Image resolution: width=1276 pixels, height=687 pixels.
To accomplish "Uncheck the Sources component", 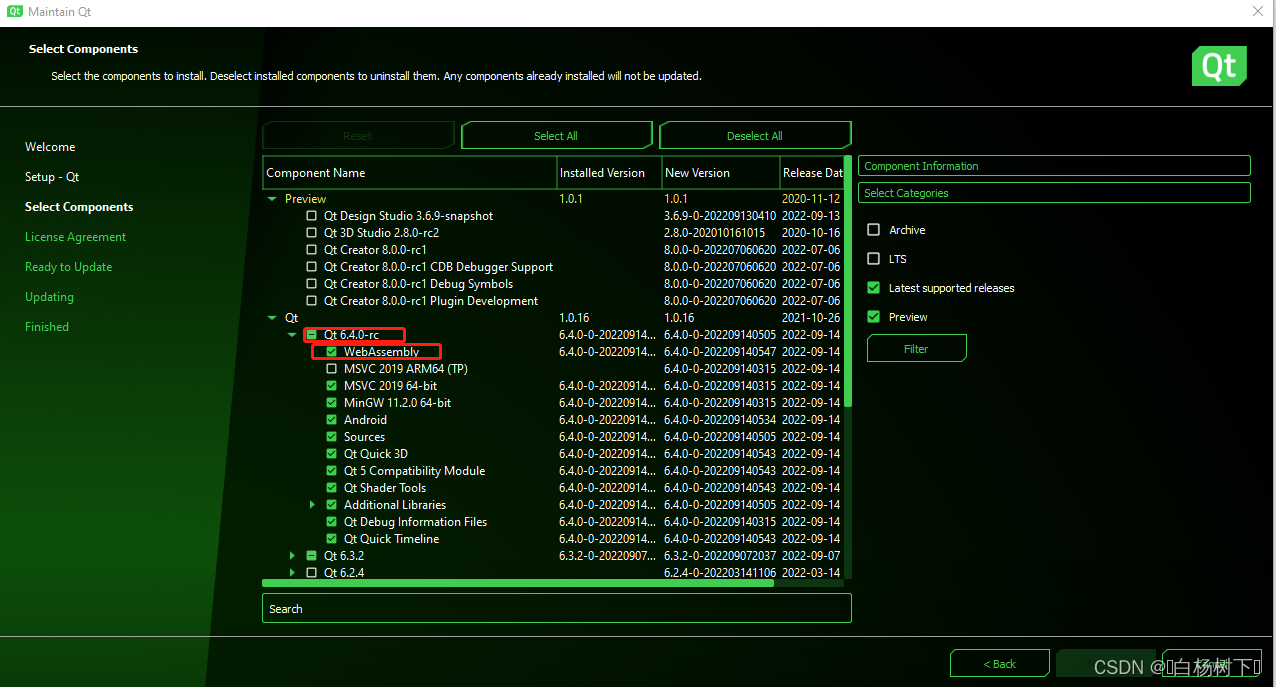I will point(332,437).
